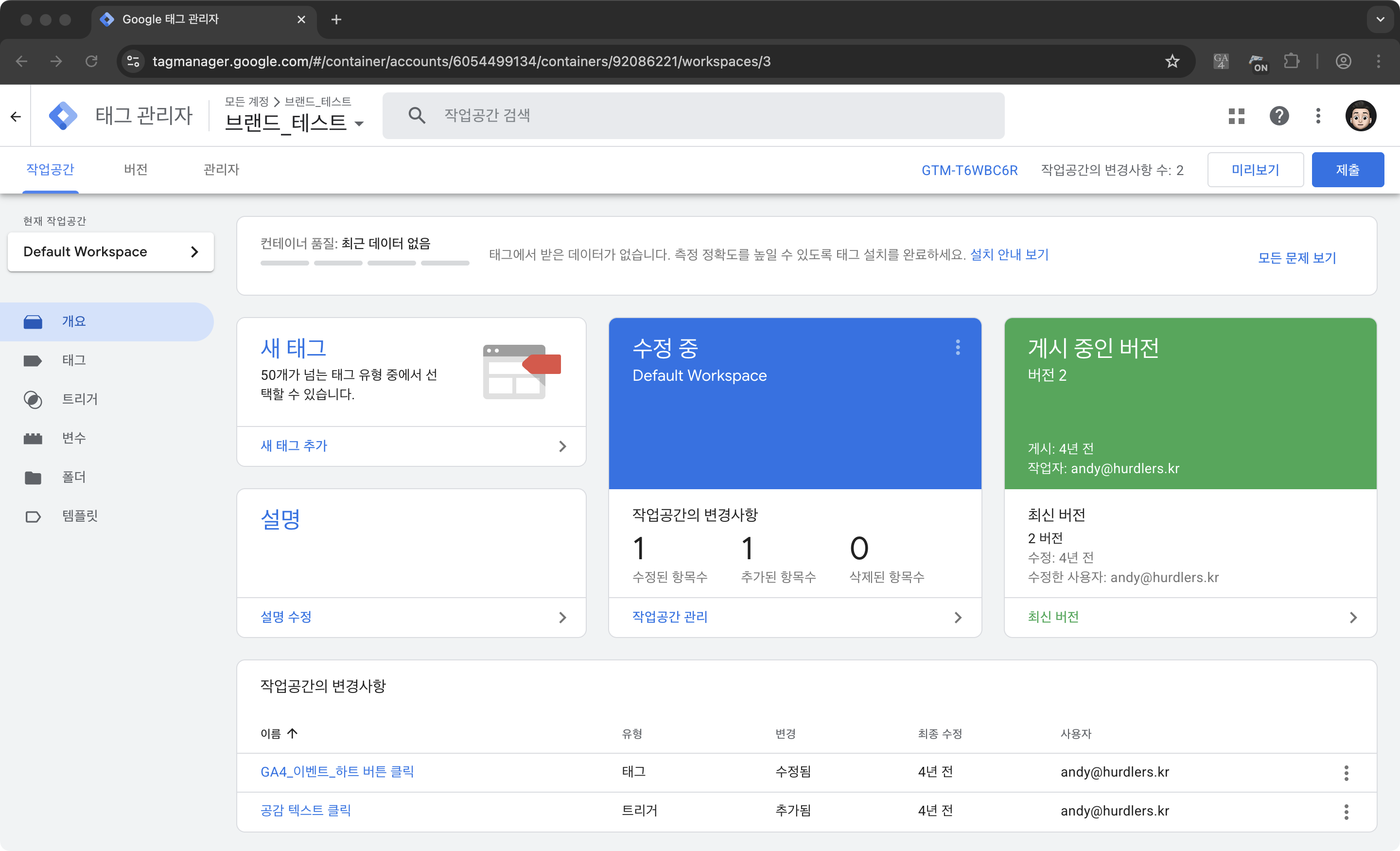The height and width of the screenshot is (851, 1400).
Task: Click the user profile avatar
Action: [1360, 116]
